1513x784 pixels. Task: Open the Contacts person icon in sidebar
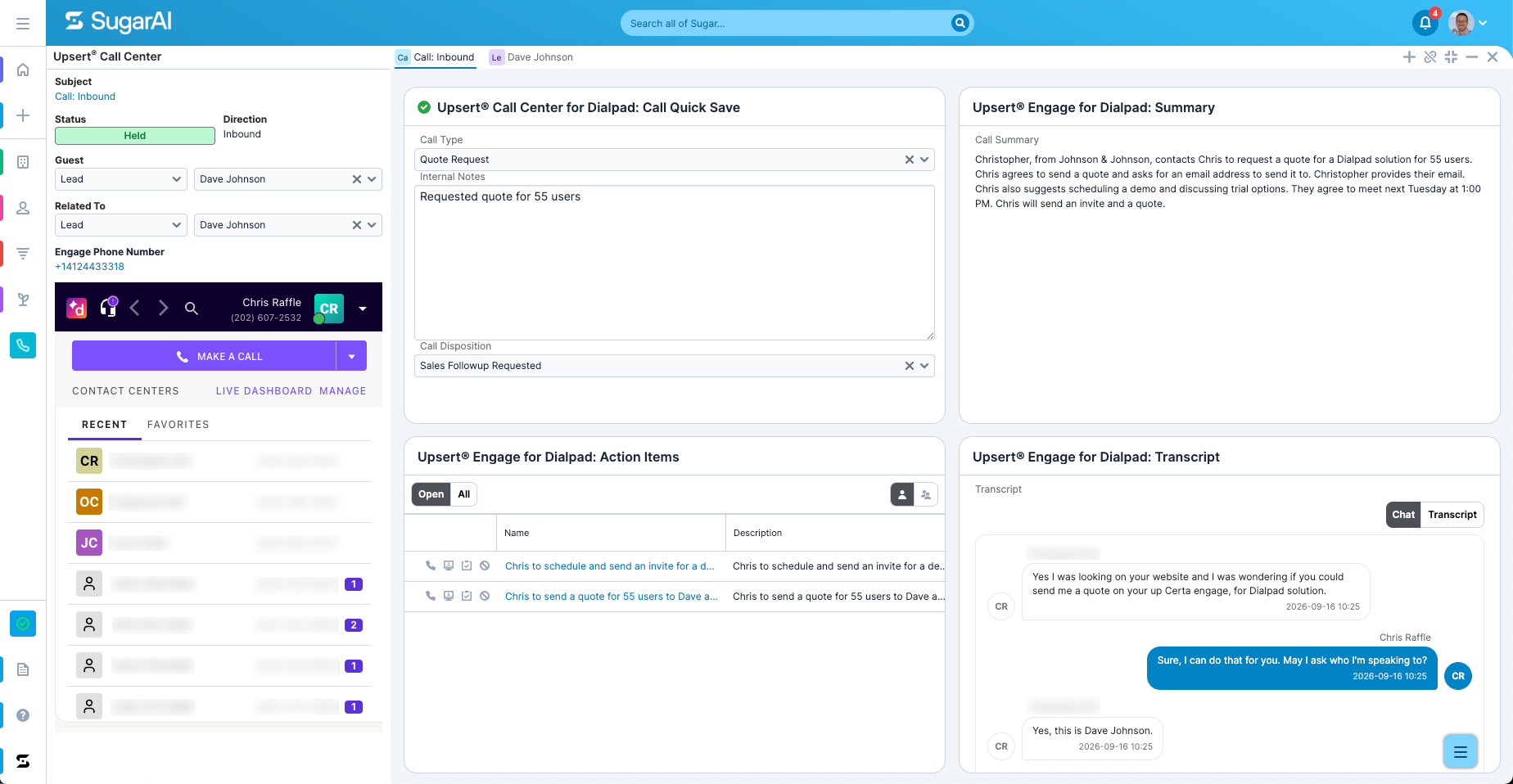(23, 208)
